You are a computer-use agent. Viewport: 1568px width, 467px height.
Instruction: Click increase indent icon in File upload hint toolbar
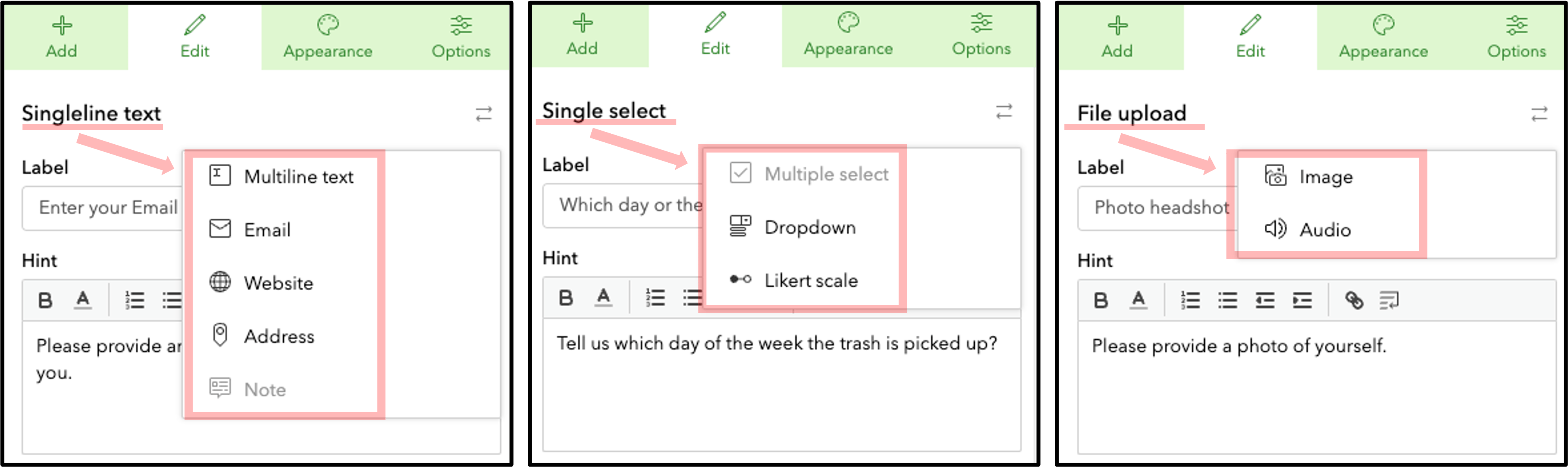click(1302, 300)
